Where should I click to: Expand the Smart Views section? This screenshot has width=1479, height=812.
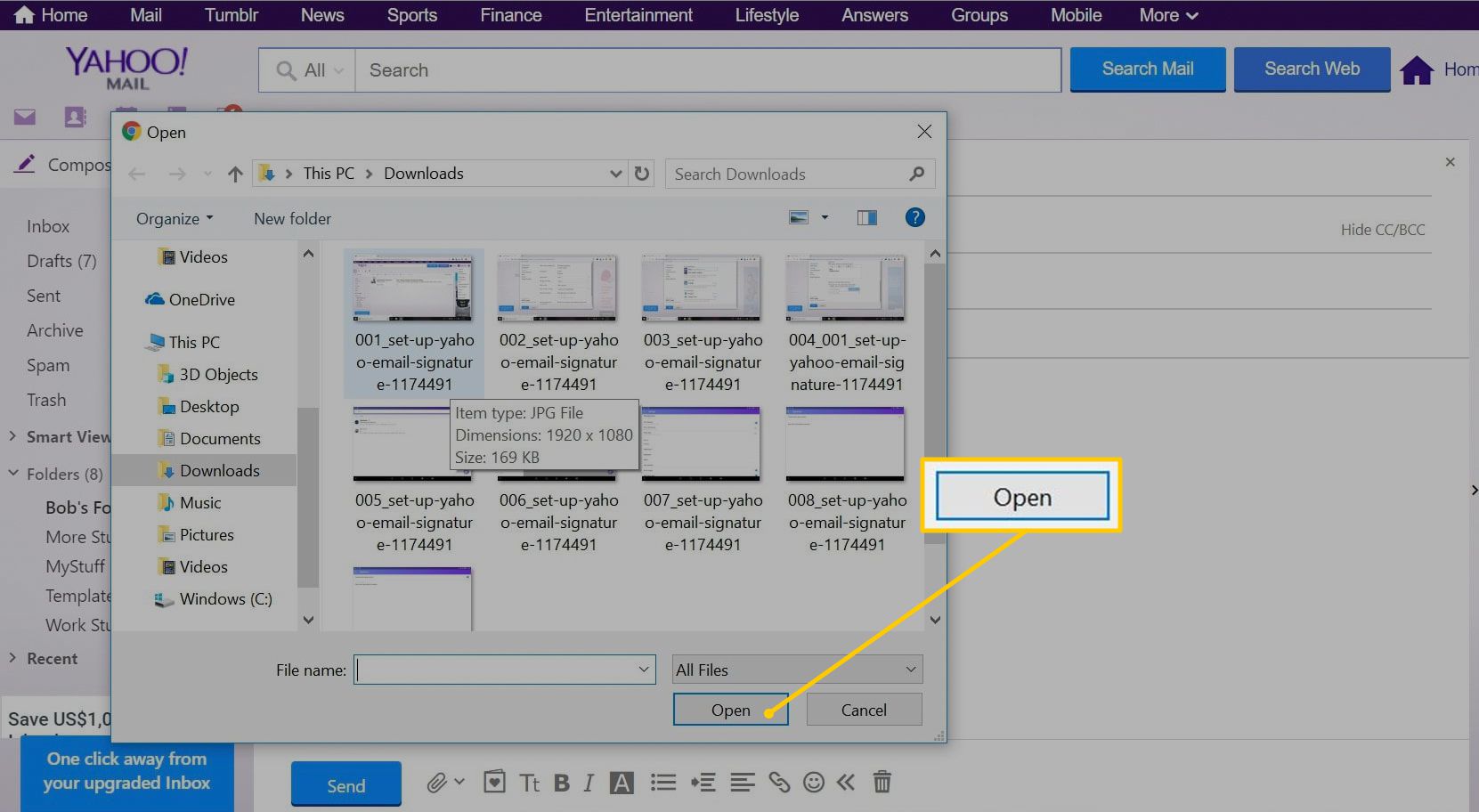click(12, 436)
